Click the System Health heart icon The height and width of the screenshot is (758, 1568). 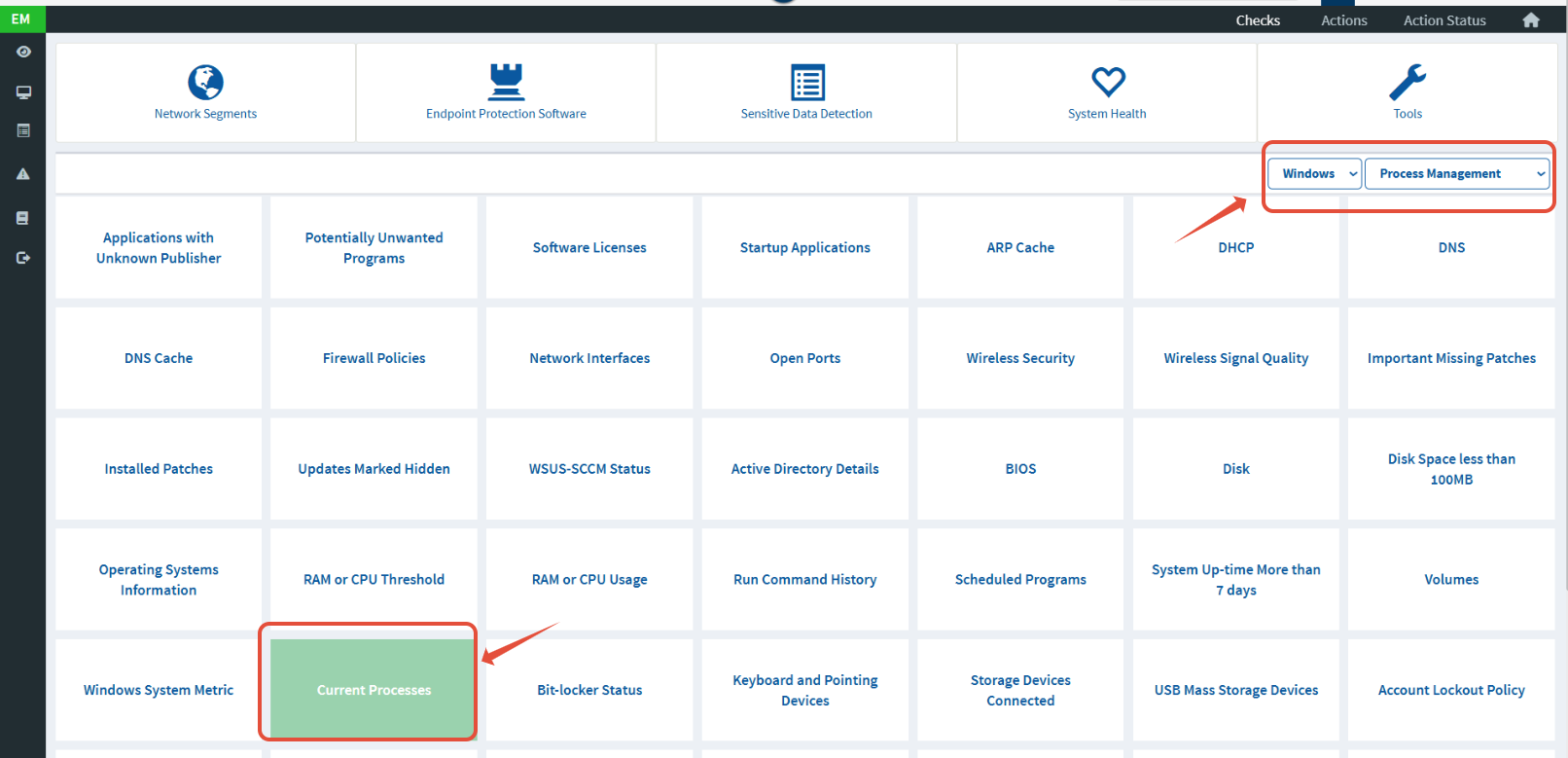(x=1108, y=82)
